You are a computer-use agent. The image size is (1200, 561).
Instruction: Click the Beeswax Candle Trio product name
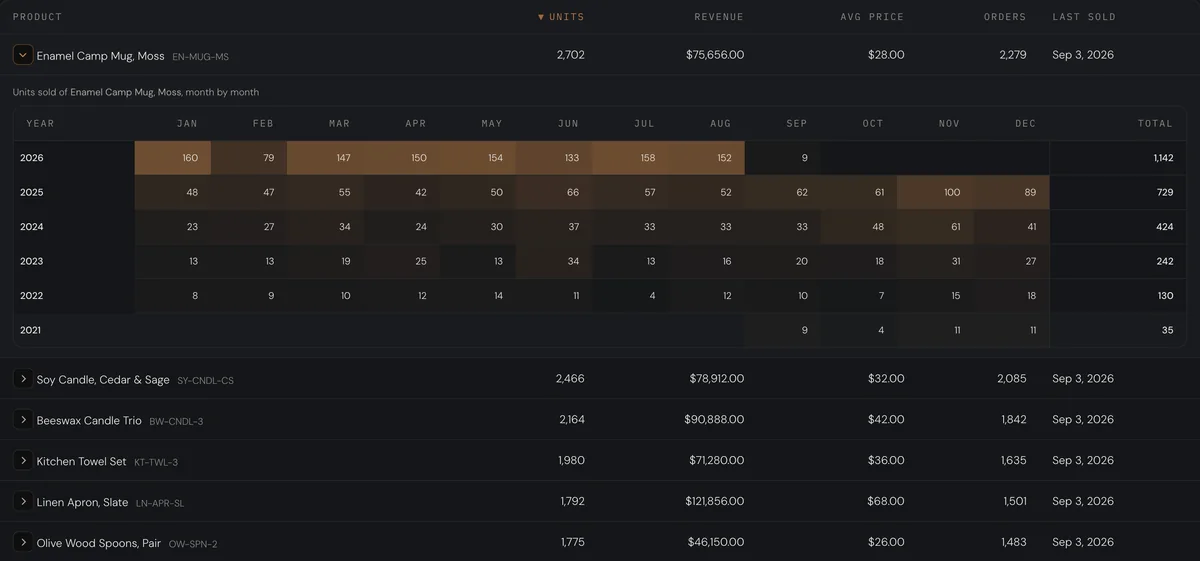[89, 420]
